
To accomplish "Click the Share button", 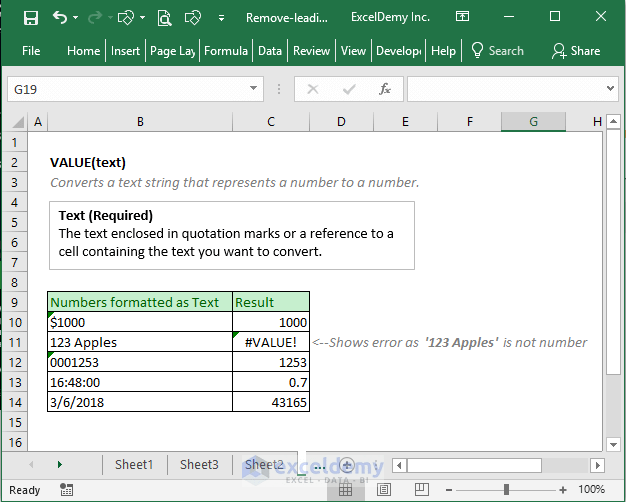I will 576,51.
